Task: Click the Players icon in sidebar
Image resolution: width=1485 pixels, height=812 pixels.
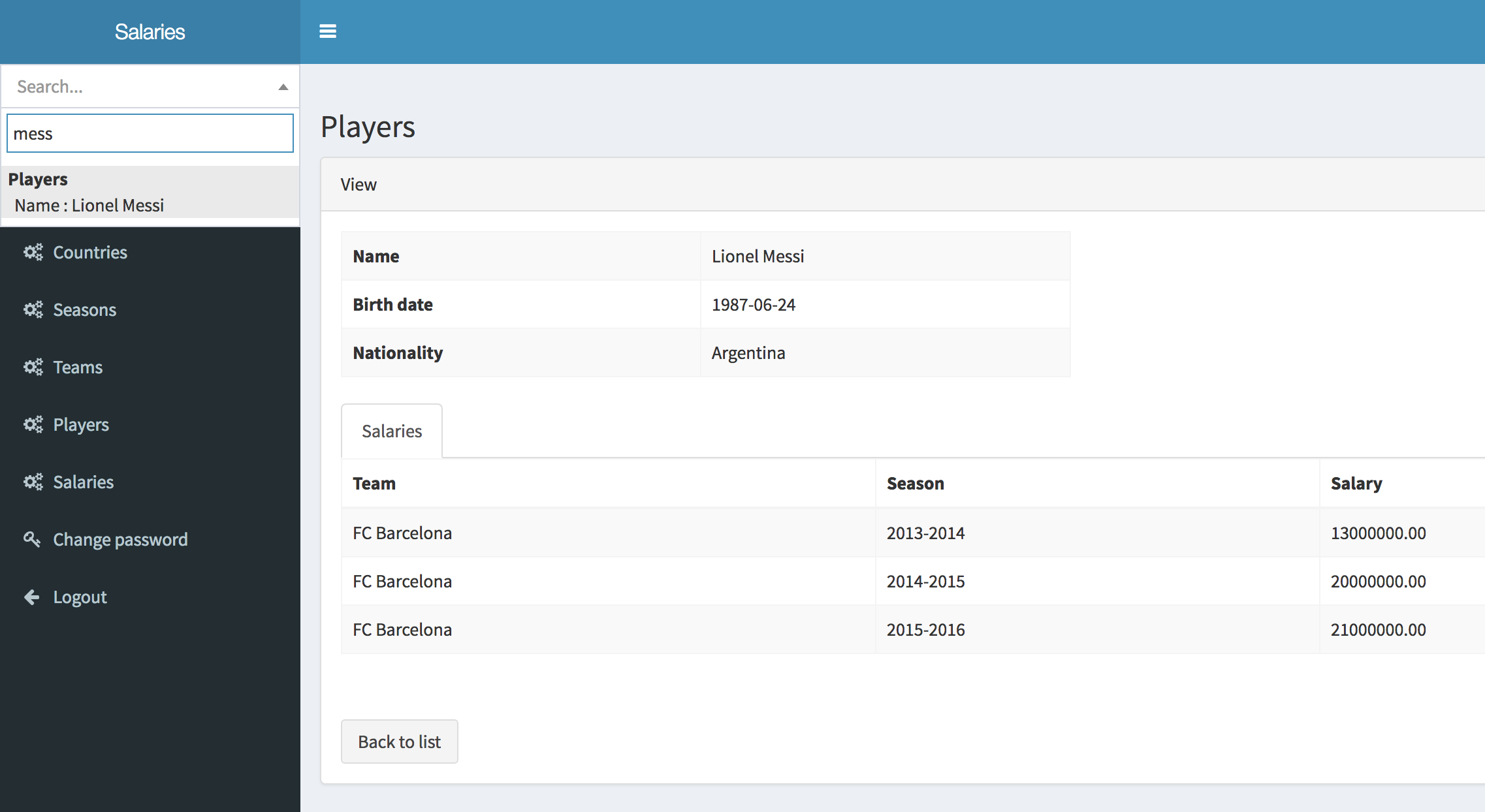Action: [x=32, y=424]
